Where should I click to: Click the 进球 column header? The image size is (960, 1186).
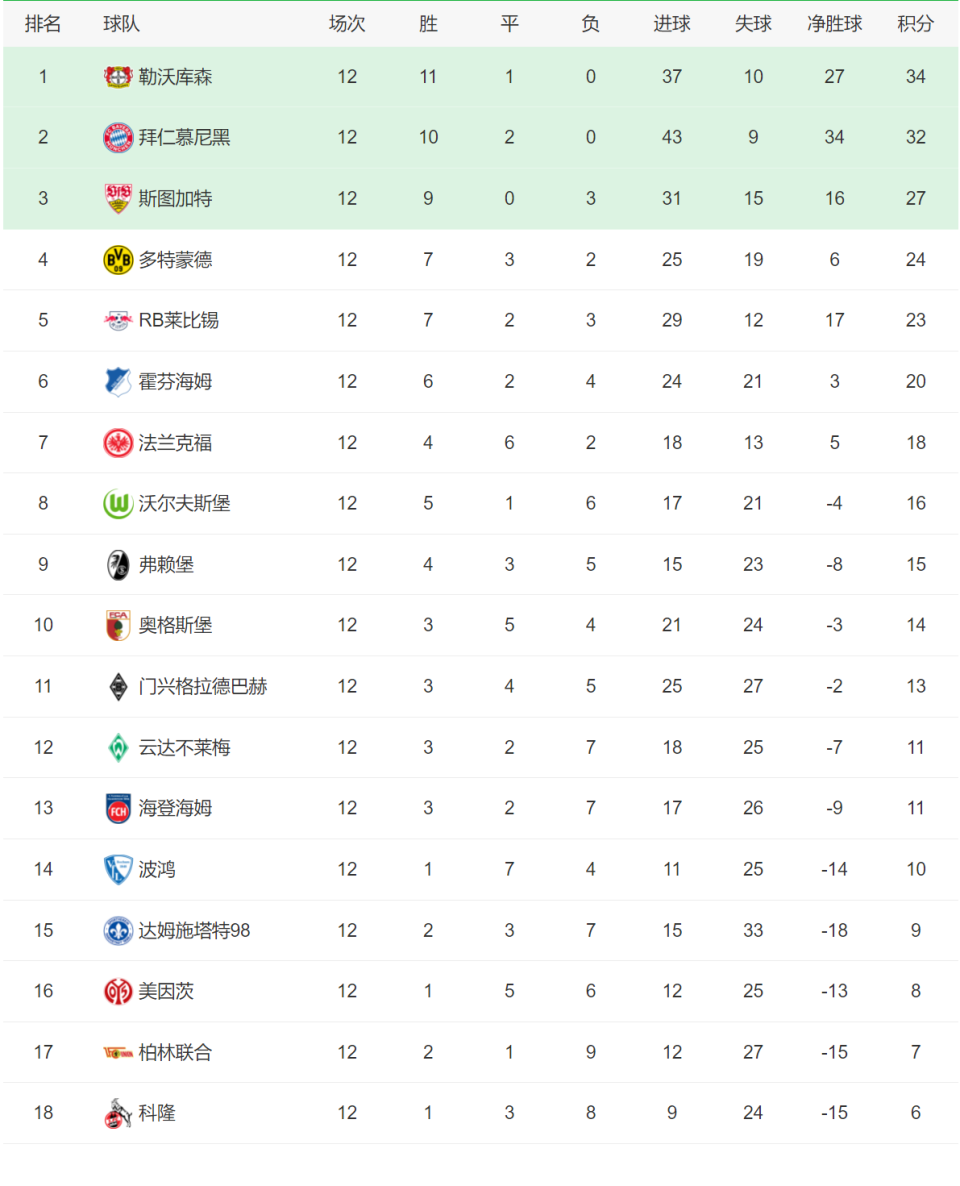pyautogui.click(x=672, y=24)
